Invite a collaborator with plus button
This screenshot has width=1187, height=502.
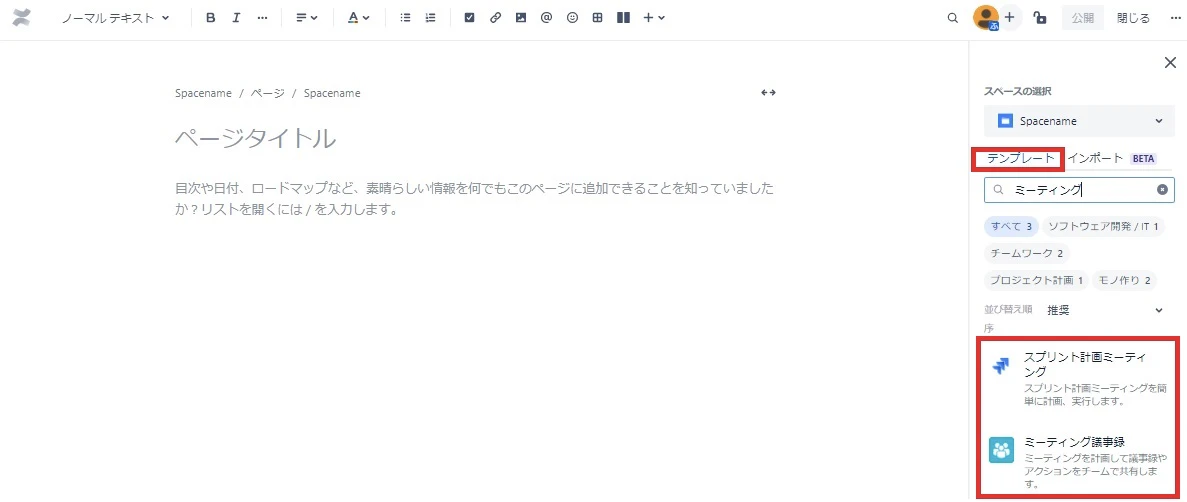[1009, 18]
